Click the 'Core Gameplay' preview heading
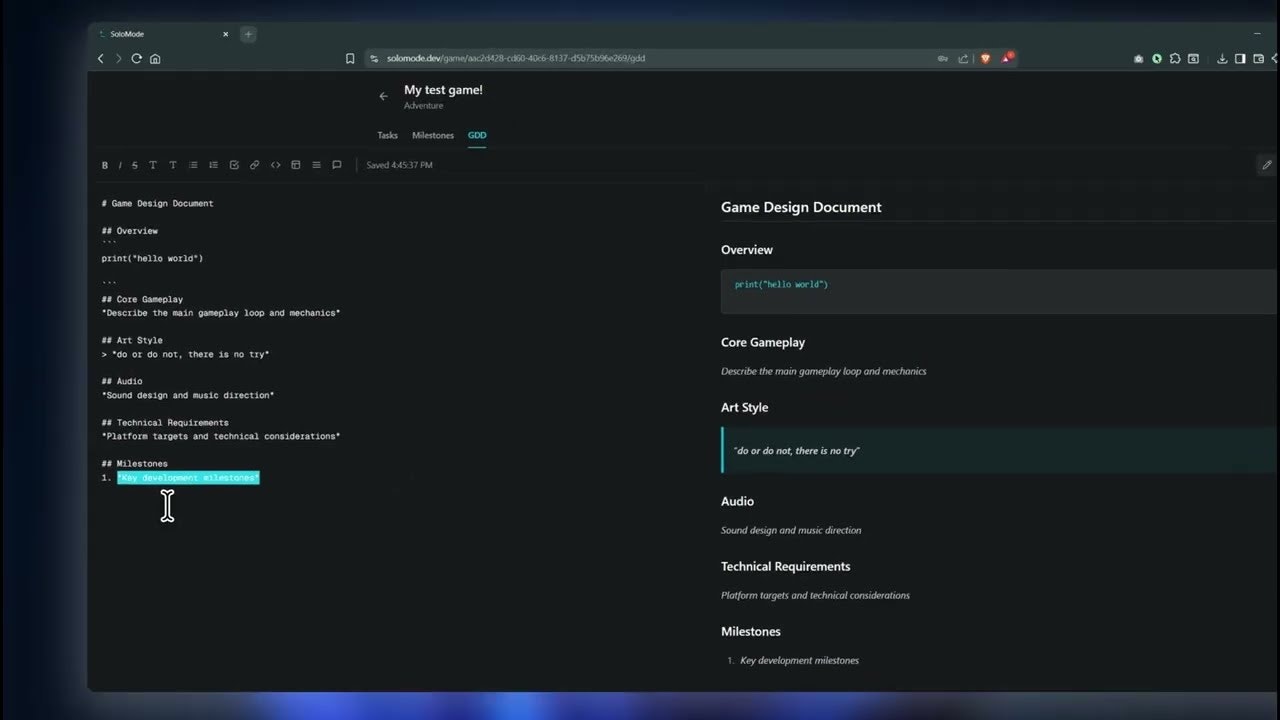 [x=763, y=343]
